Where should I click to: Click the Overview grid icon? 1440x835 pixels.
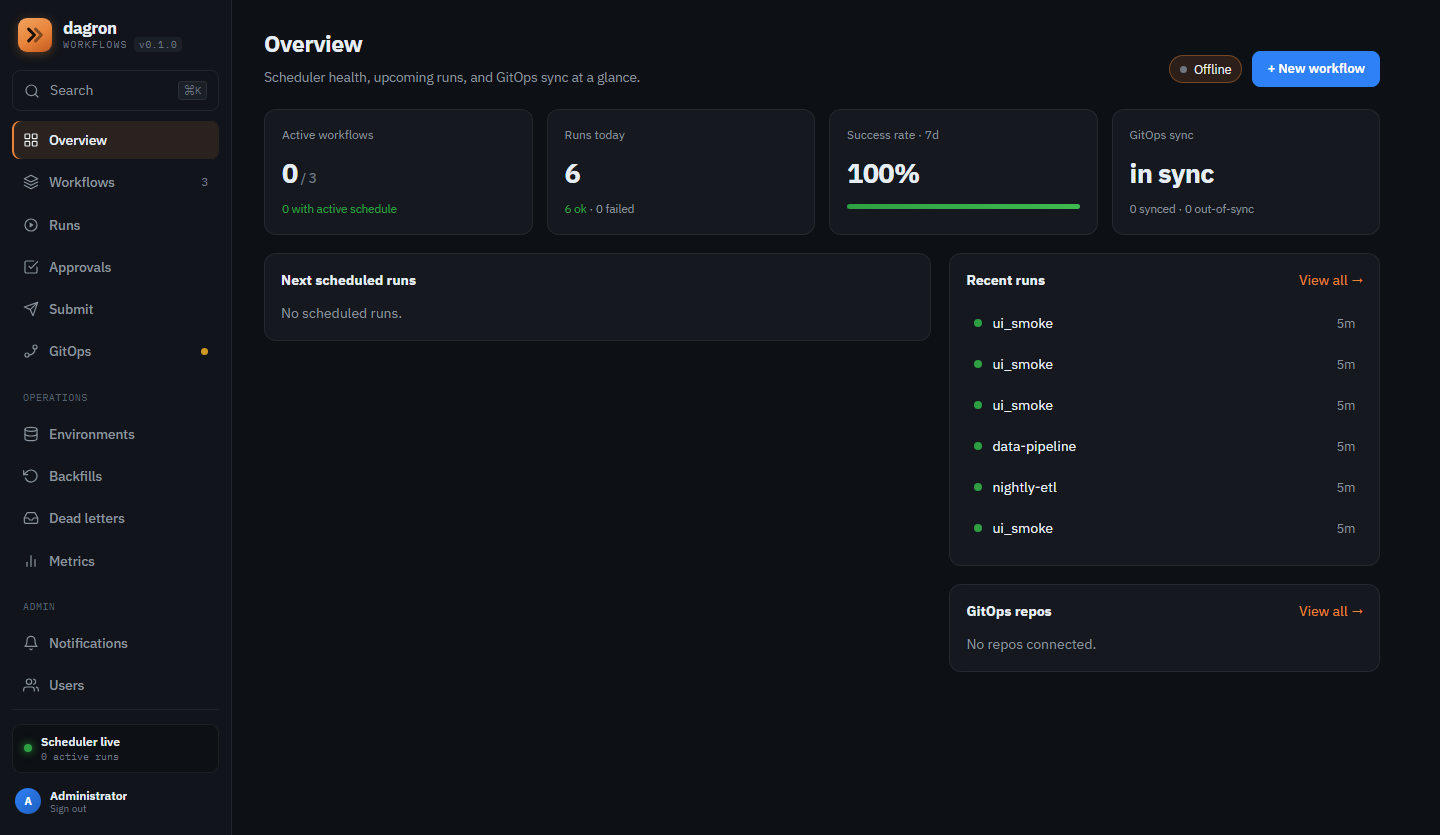pyautogui.click(x=31, y=140)
